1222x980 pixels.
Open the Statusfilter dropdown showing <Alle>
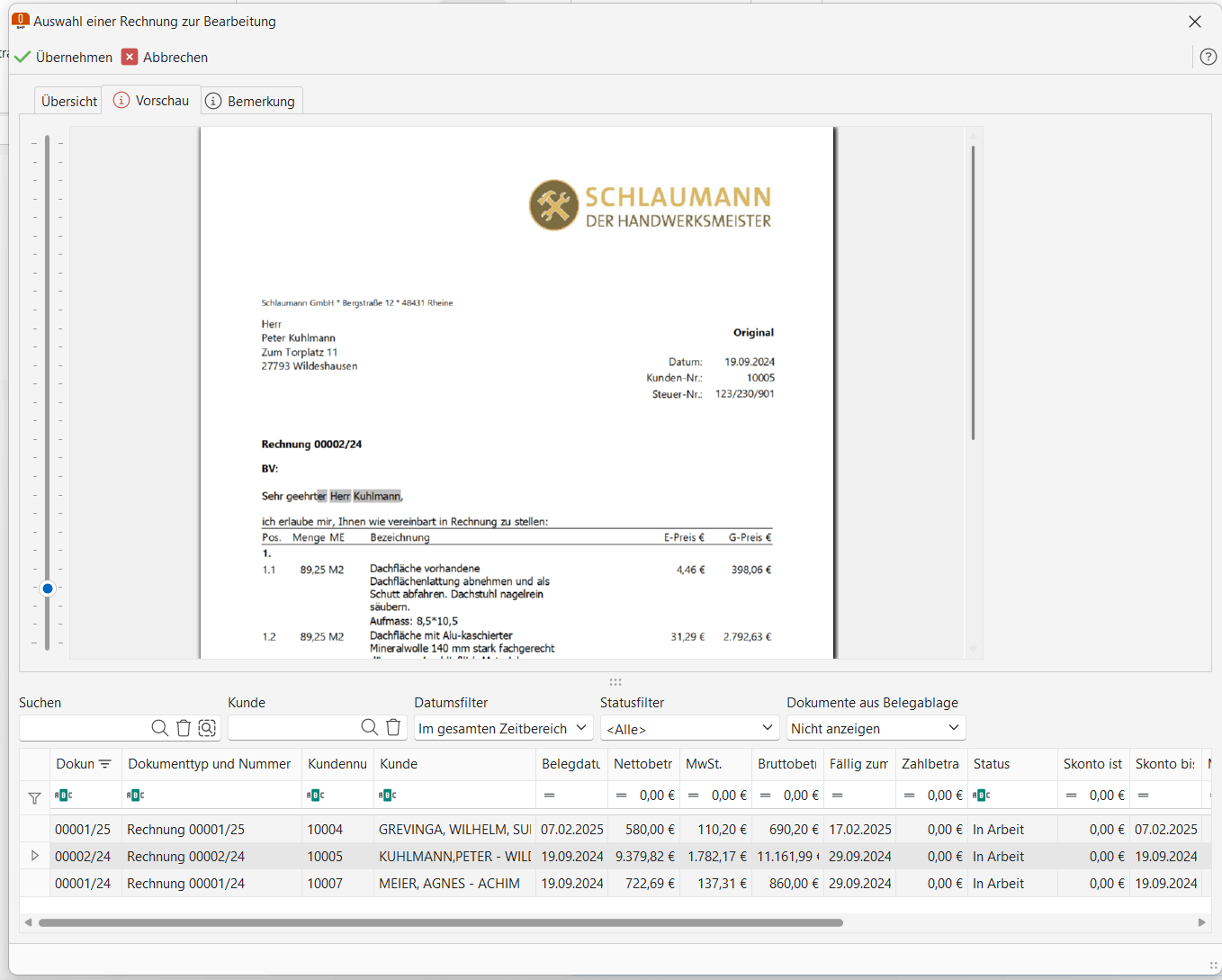pyautogui.click(x=689, y=728)
